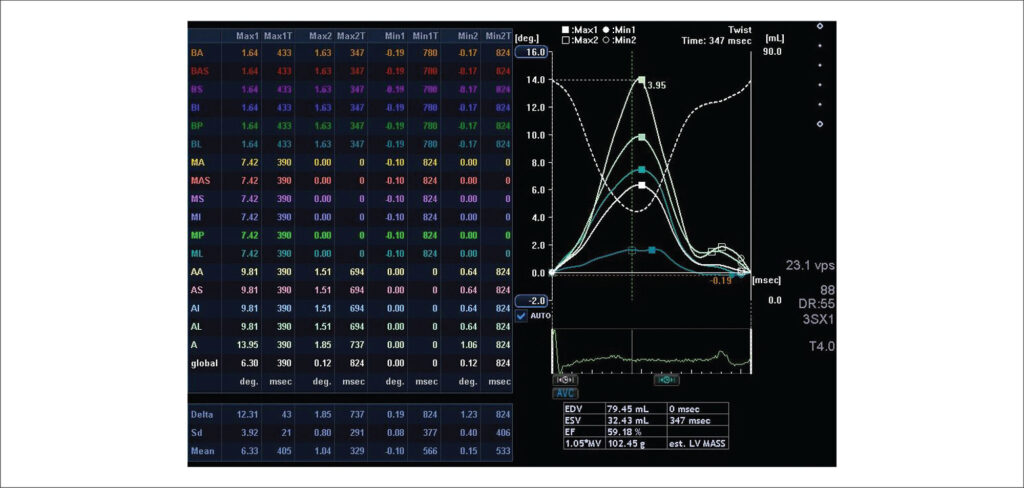The width and height of the screenshot is (1024, 488).
Task: Click the Min1 column header
Action: click(x=394, y=35)
